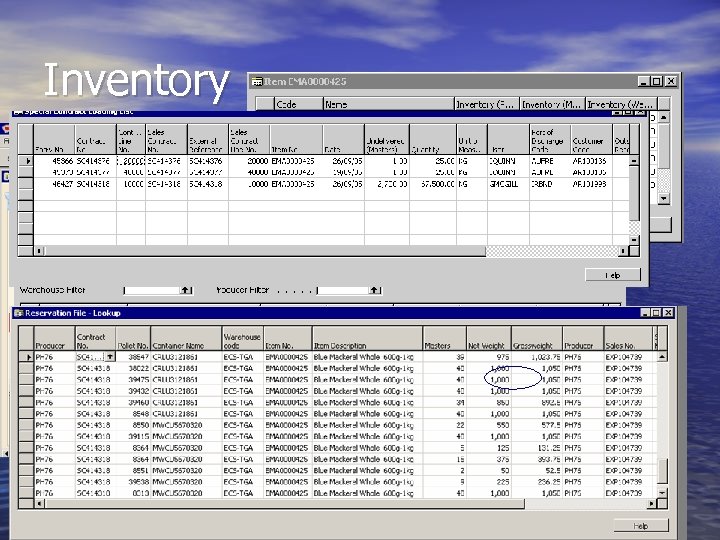
Task: Click scroll-right arrow in Reservation File grid
Action: click(651, 504)
